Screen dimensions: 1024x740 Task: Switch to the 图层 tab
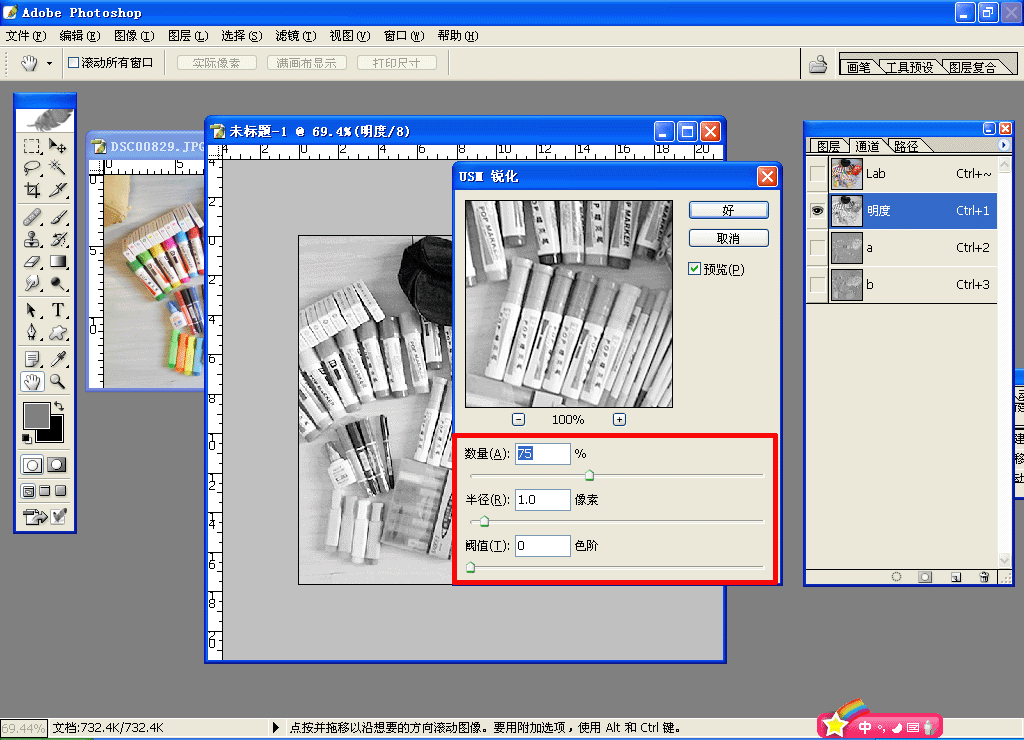829,146
